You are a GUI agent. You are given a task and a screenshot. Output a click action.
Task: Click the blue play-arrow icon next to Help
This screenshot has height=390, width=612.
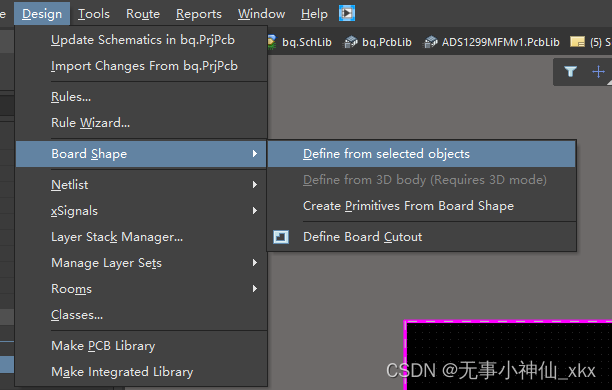click(347, 13)
